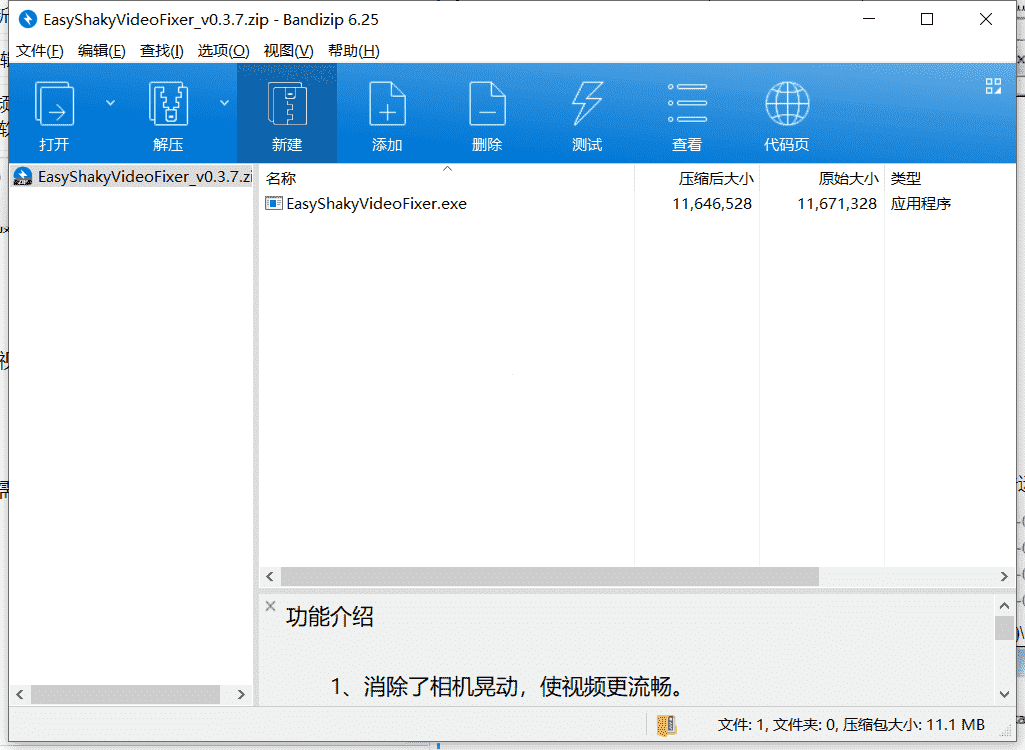The image size is (1025, 750).
Task: Select EasyShakyVideoFixer_v0.3.7.zip tree node
Action: (132, 177)
